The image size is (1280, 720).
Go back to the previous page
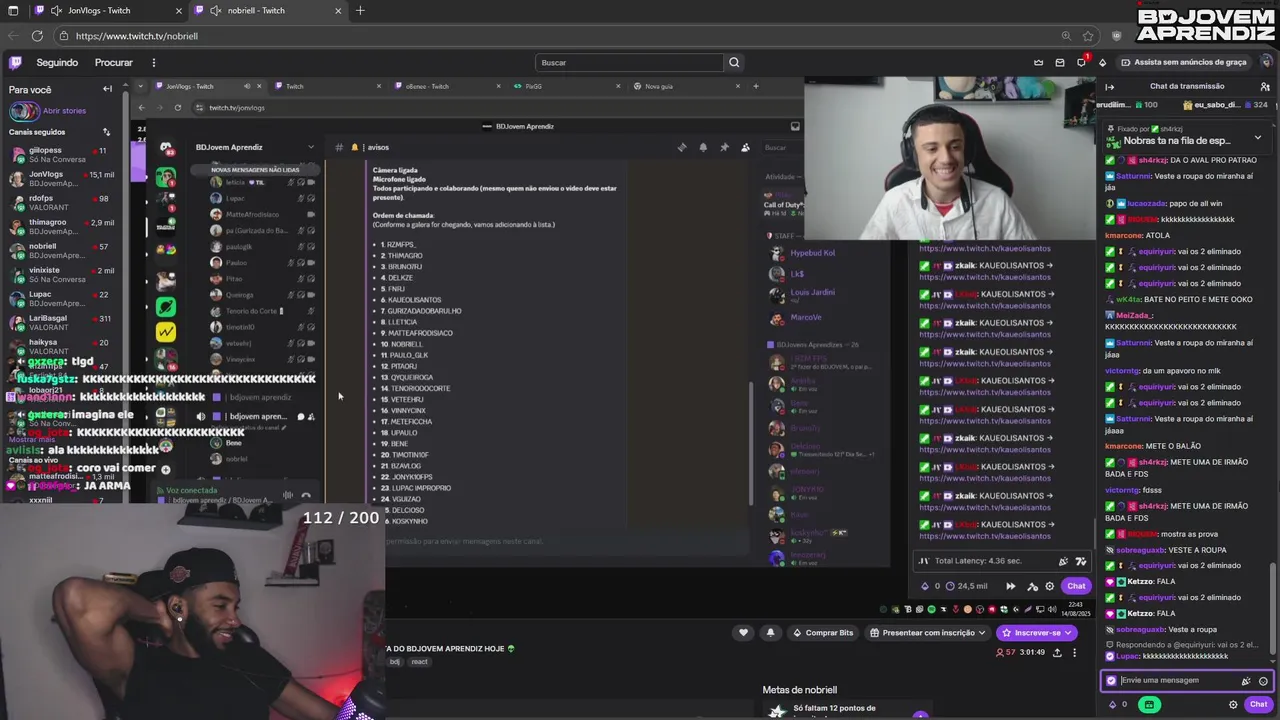(x=12, y=36)
